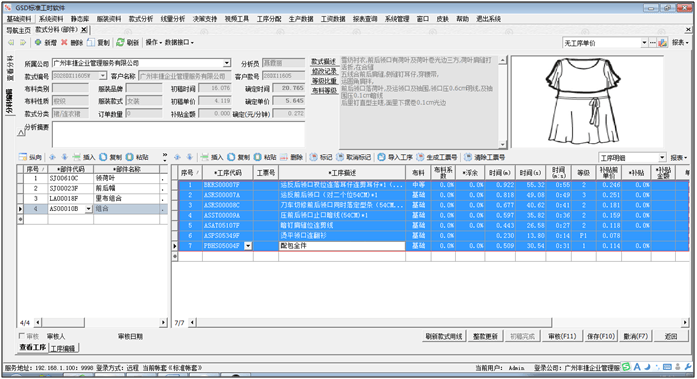This screenshot has width=697, height=379.
Task: Select part row SJ00610C 领荷叶
Action: pyautogui.click(x=92, y=178)
